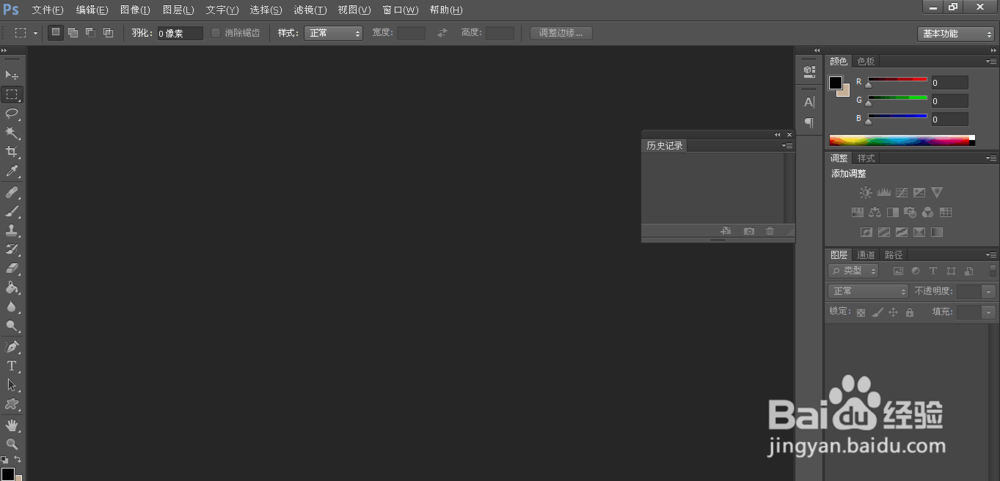Check the 消除锯齿 anti-alias checkbox
The width and height of the screenshot is (1000, 481).
(216, 33)
